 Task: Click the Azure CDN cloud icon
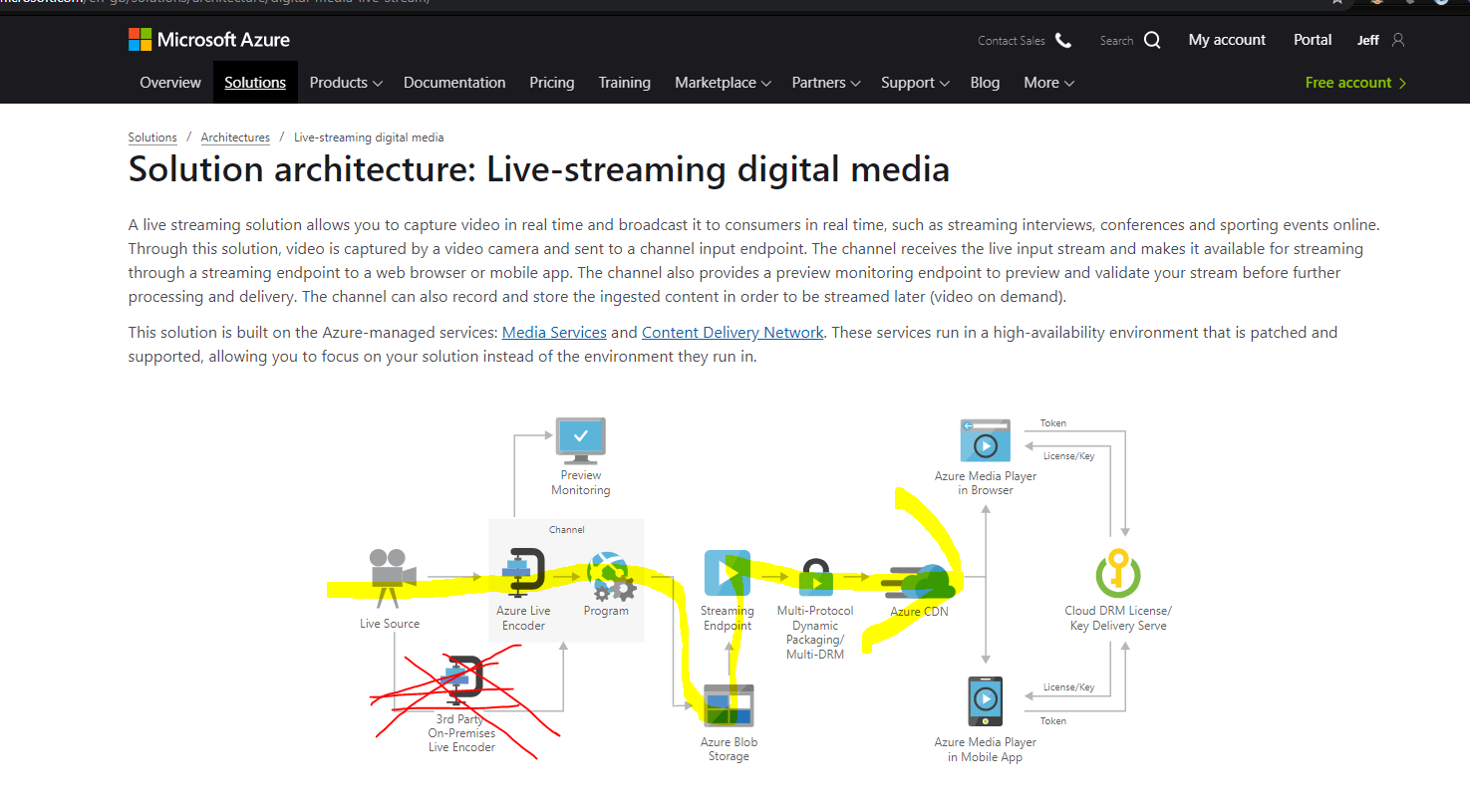(918, 581)
